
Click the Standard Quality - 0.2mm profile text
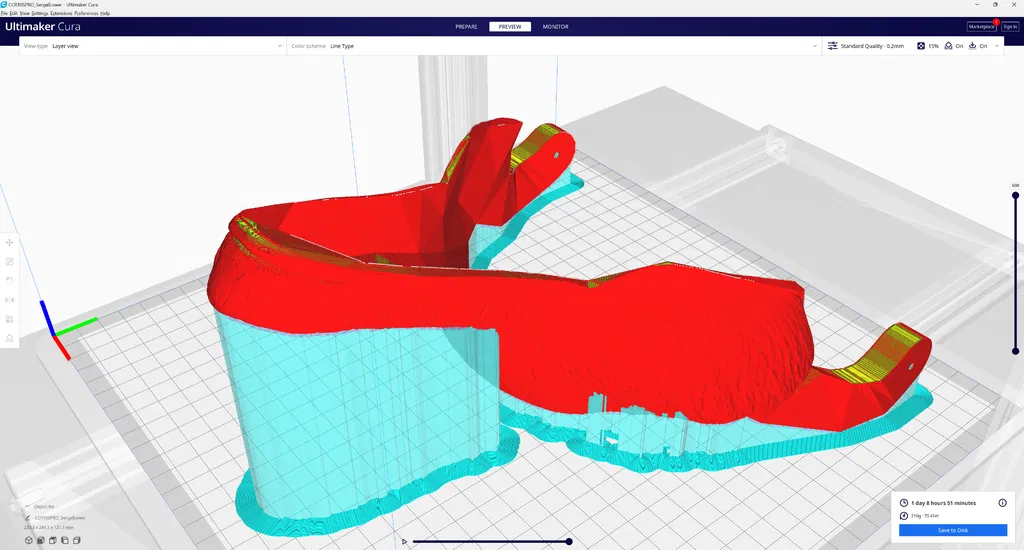pos(872,46)
